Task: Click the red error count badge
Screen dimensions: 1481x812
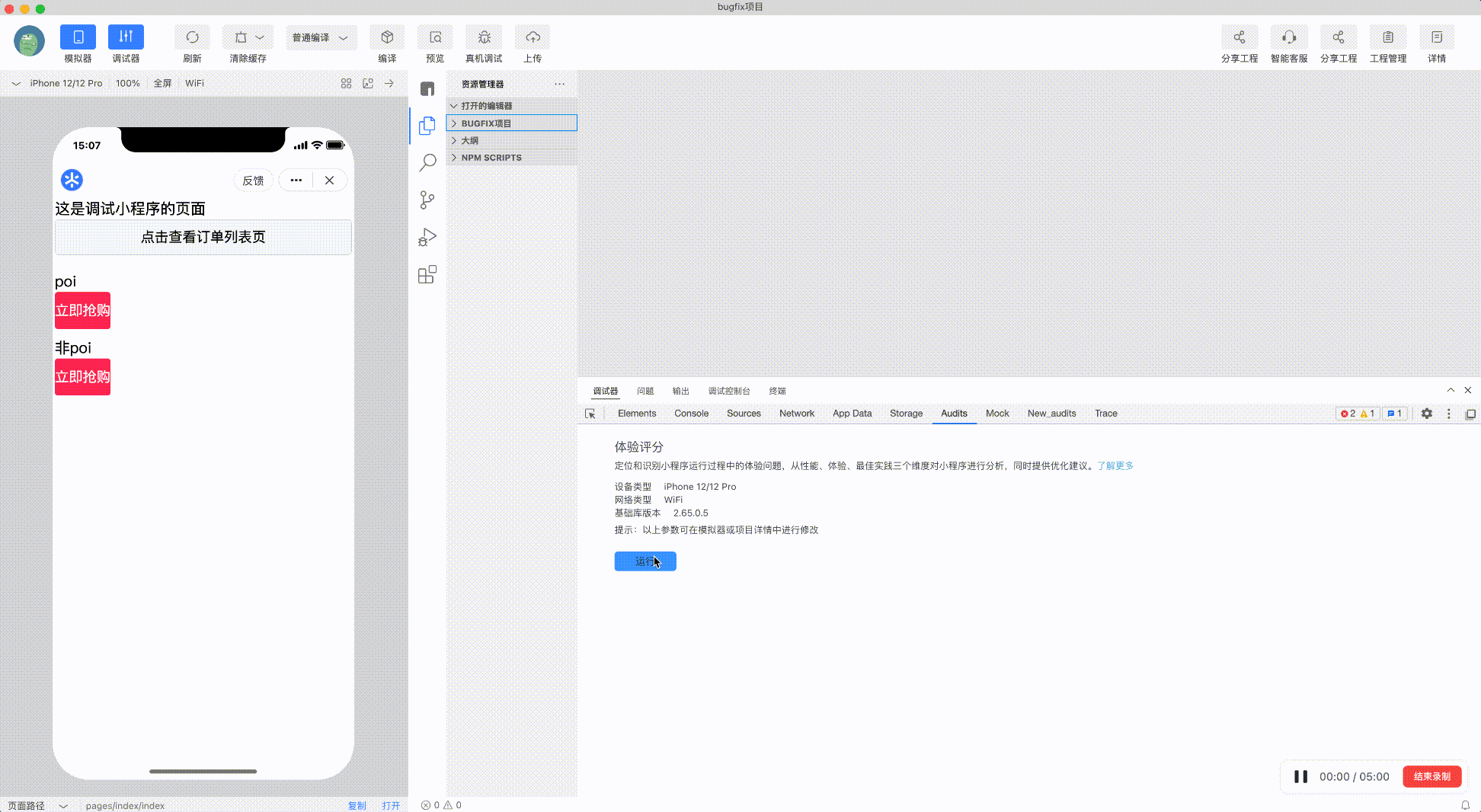Action: click(x=1348, y=414)
